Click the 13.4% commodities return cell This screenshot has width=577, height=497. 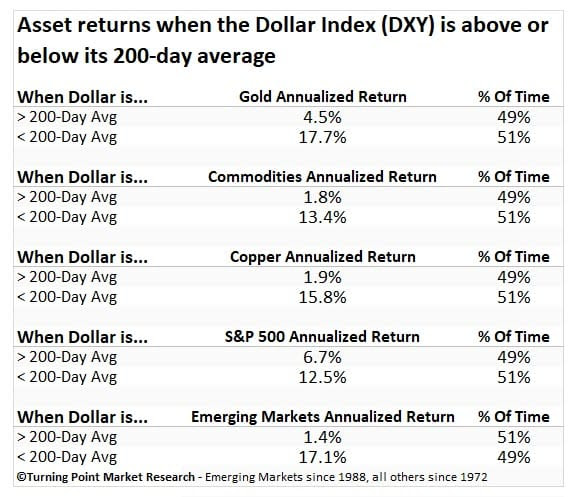point(322,217)
